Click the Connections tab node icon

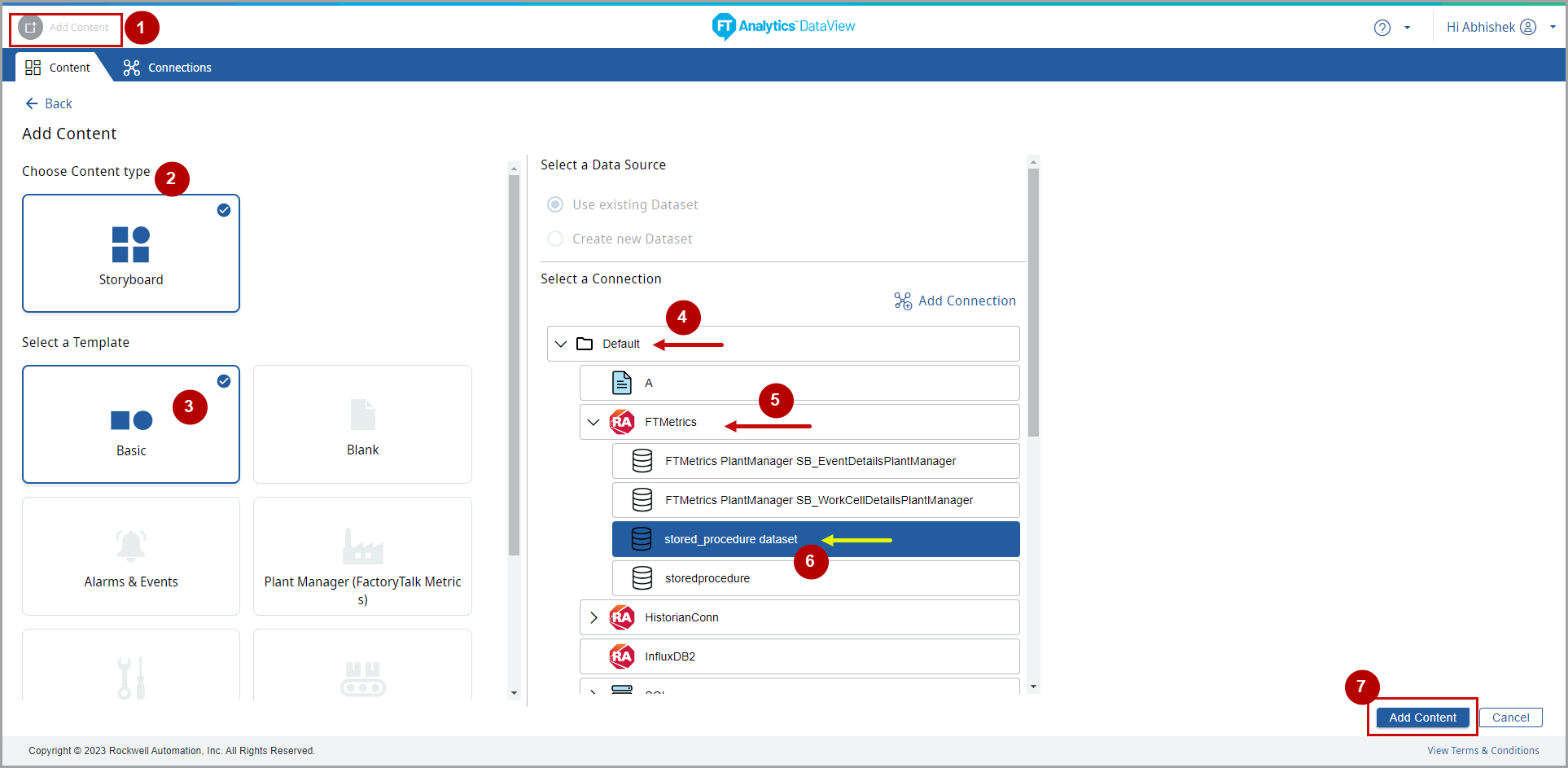(x=131, y=68)
